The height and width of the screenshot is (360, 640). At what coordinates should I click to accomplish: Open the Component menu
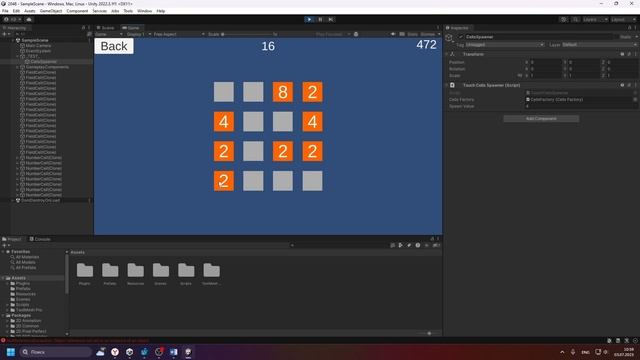(77, 11)
